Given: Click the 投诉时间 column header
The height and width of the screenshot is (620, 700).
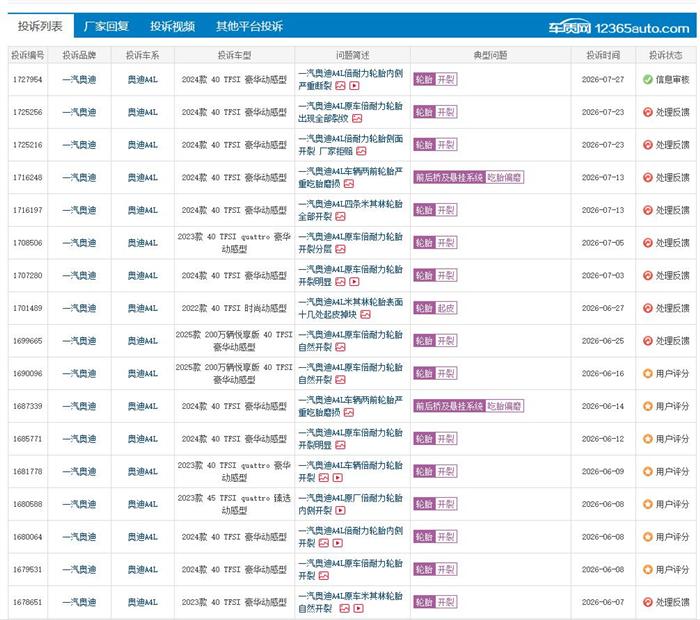Looking at the screenshot, I should 603,55.
